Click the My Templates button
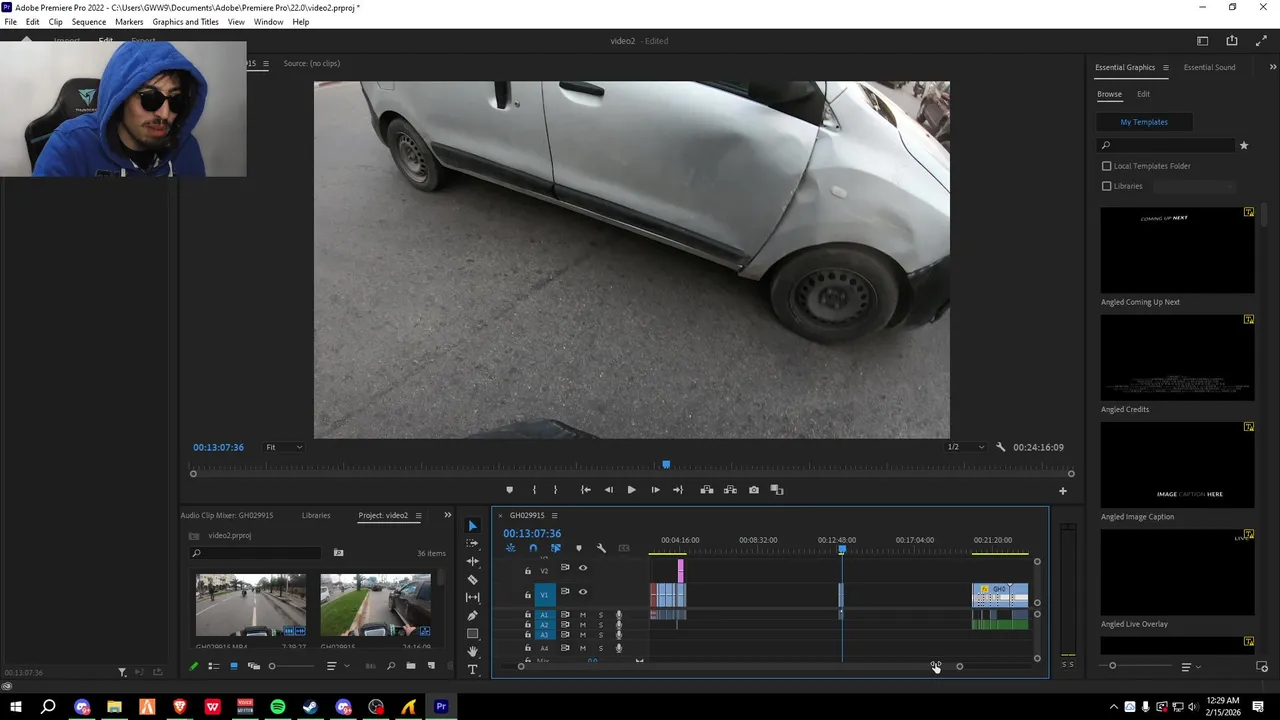Image resolution: width=1280 pixels, height=720 pixels. 1143,122
